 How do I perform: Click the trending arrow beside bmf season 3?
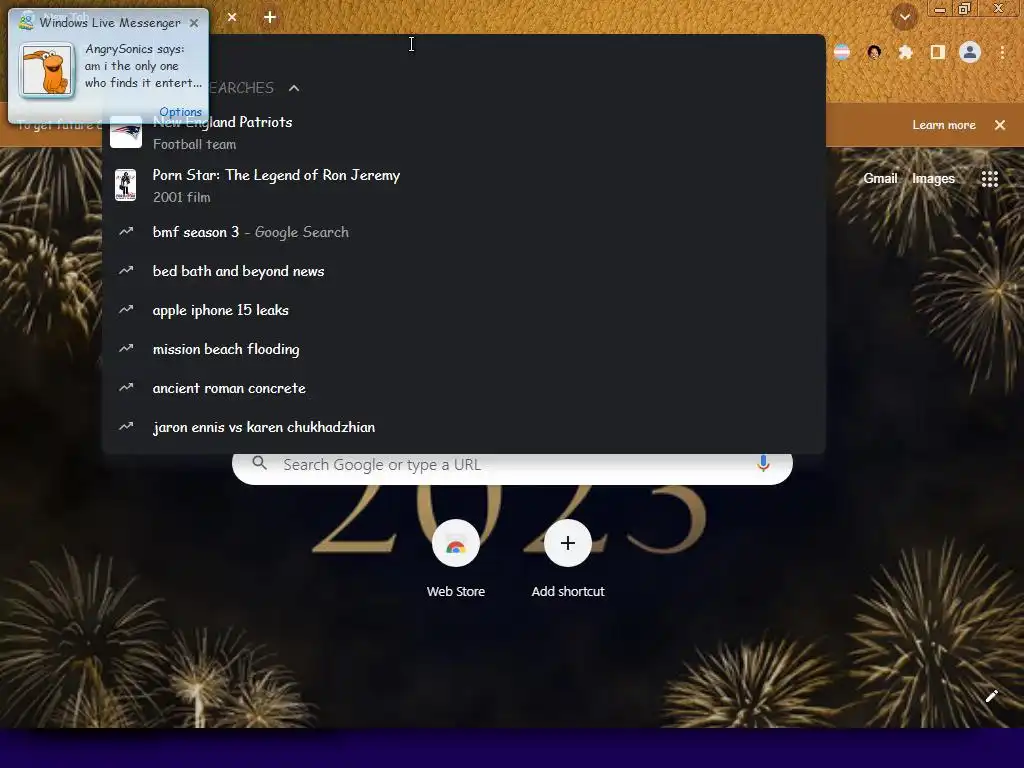point(126,231)
